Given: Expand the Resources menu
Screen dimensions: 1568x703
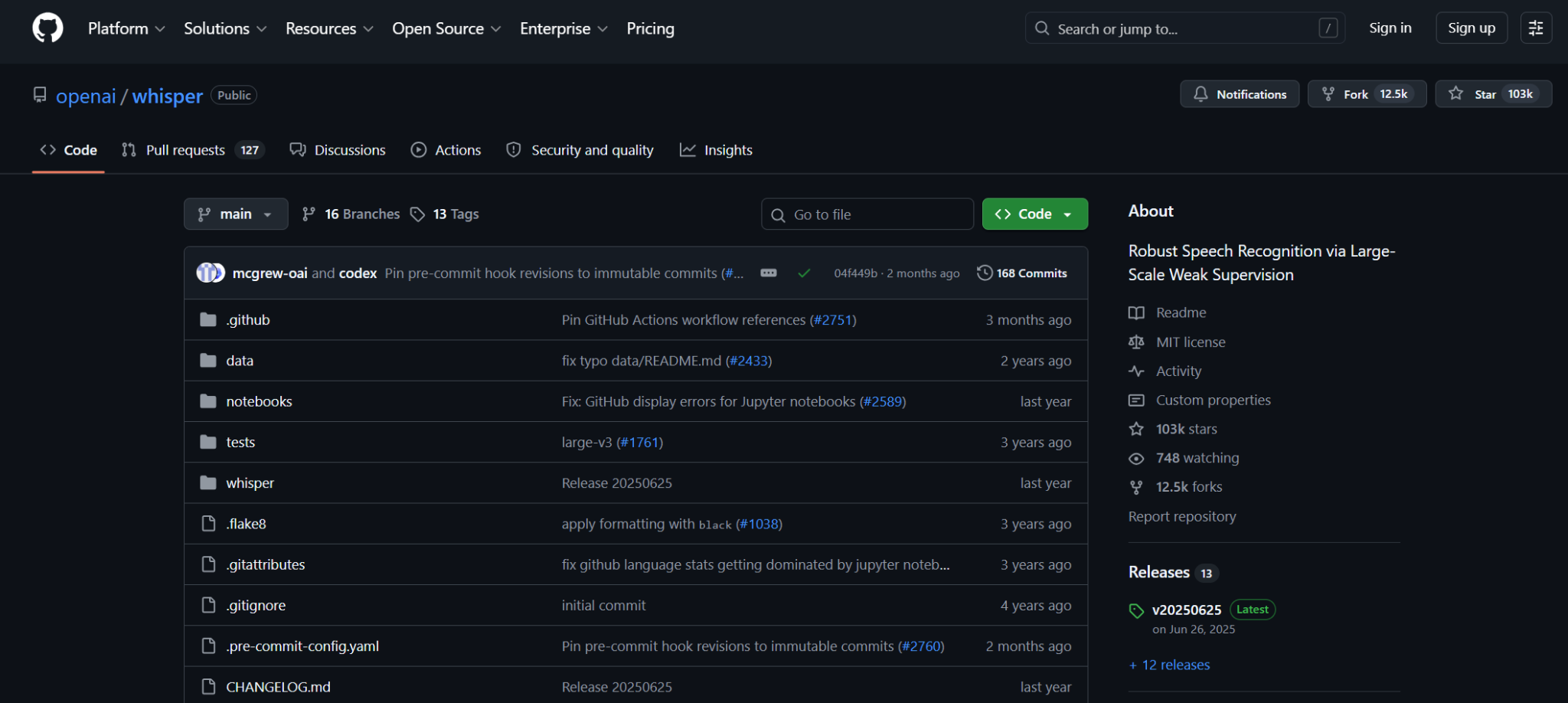Looking at the screenshot, I should pyautogui.click(x=329, y=28).
